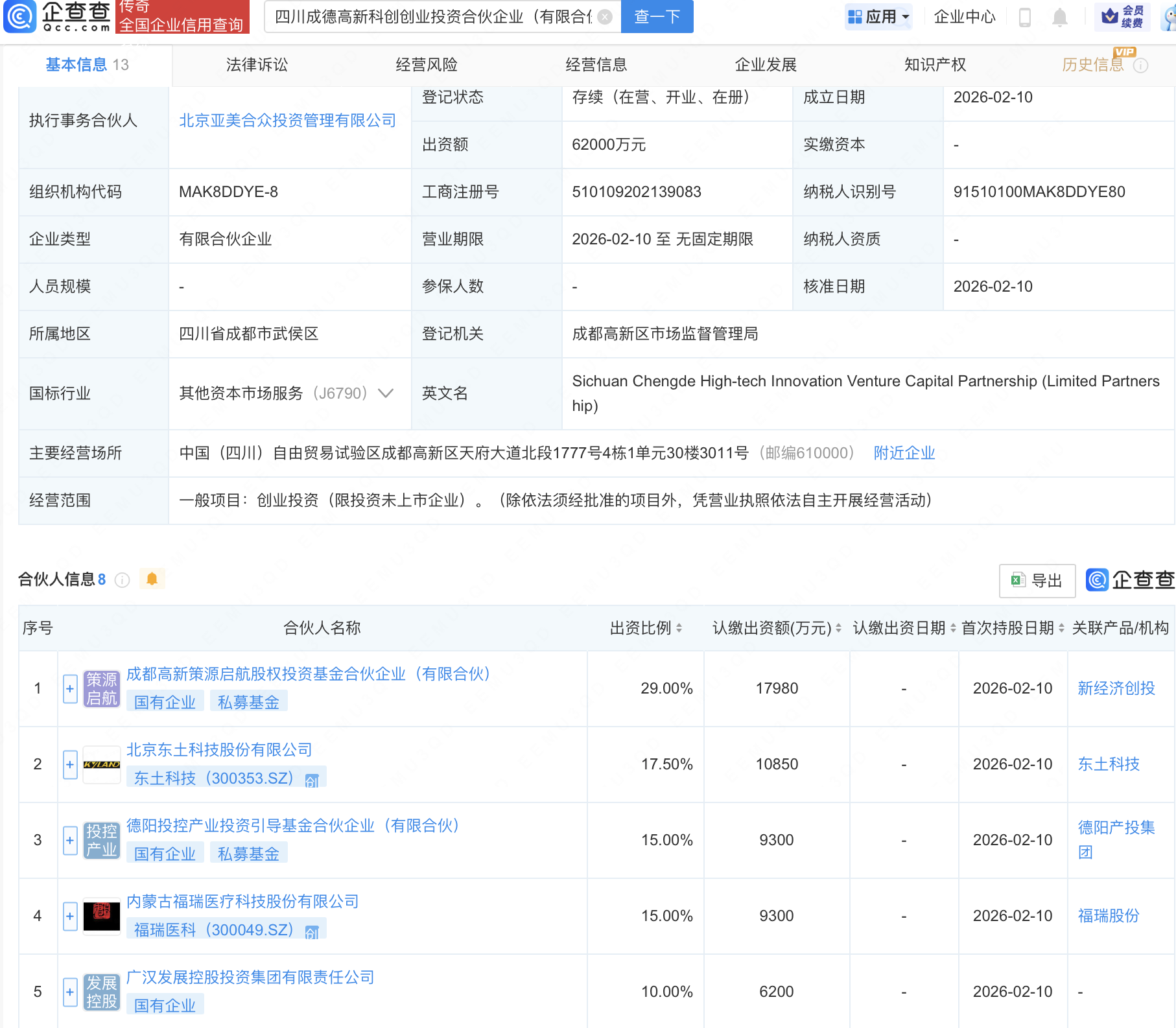
Task: Click the 查一下 search button
Action: coord(657,17)
